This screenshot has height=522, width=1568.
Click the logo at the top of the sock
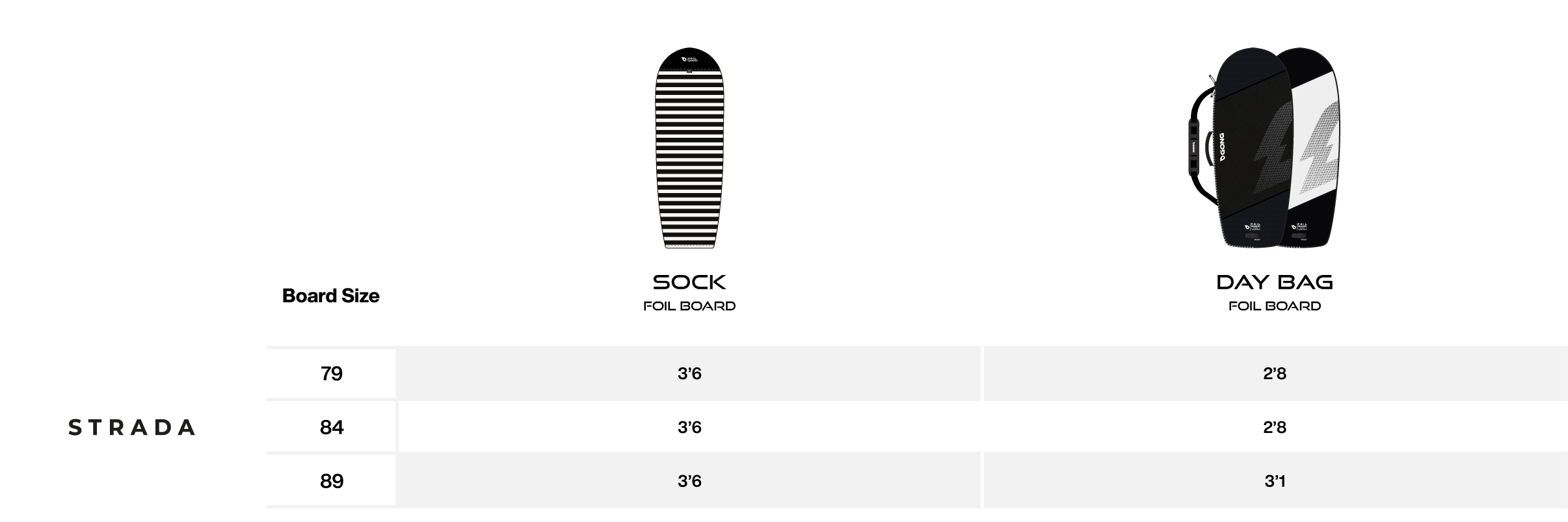tap(689, 59)
